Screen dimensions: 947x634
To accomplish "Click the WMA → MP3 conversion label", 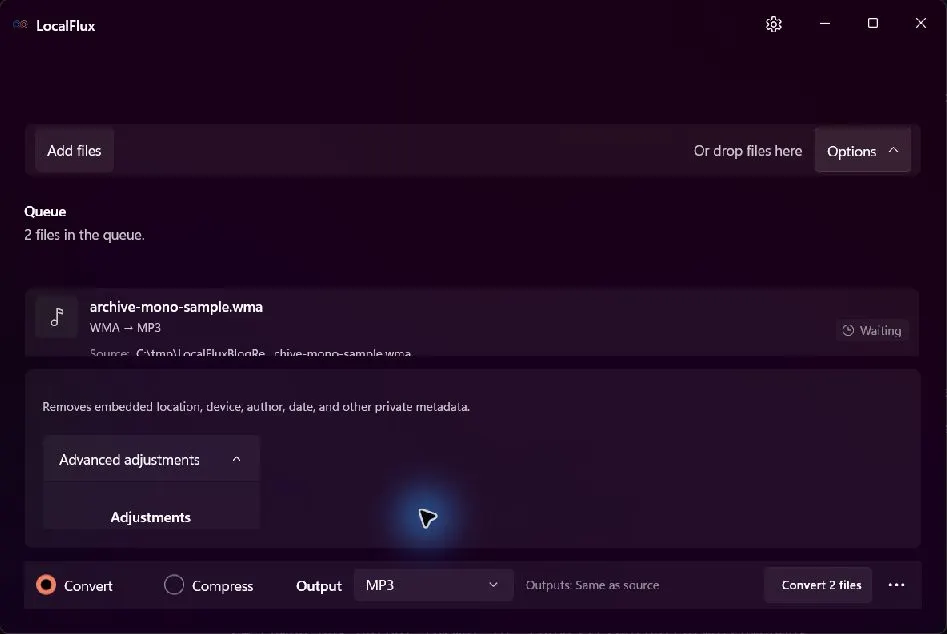I will pyautogui.click(x=125, y=328).
